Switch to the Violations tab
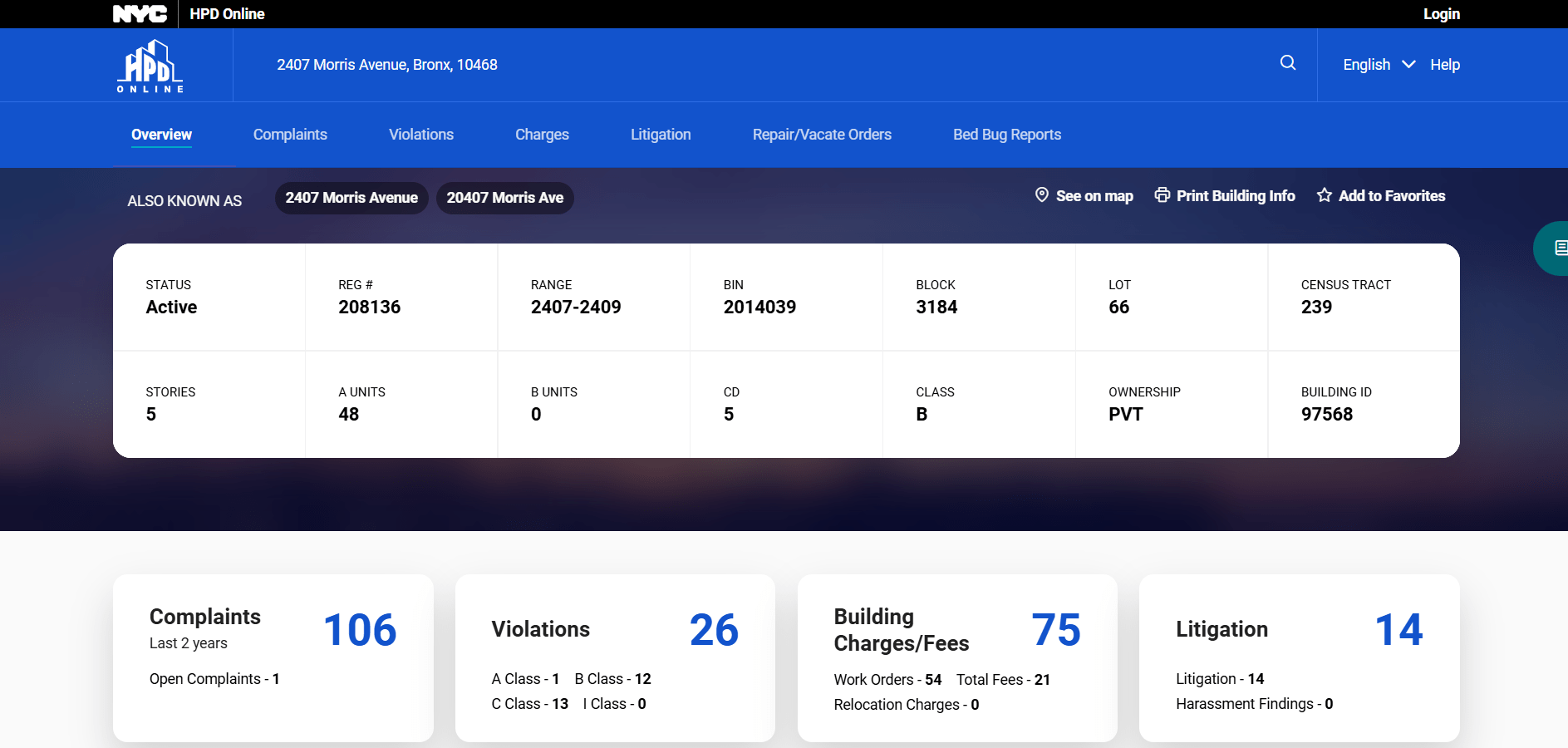Screen dimensions: 1568x748 coord(421,135)
